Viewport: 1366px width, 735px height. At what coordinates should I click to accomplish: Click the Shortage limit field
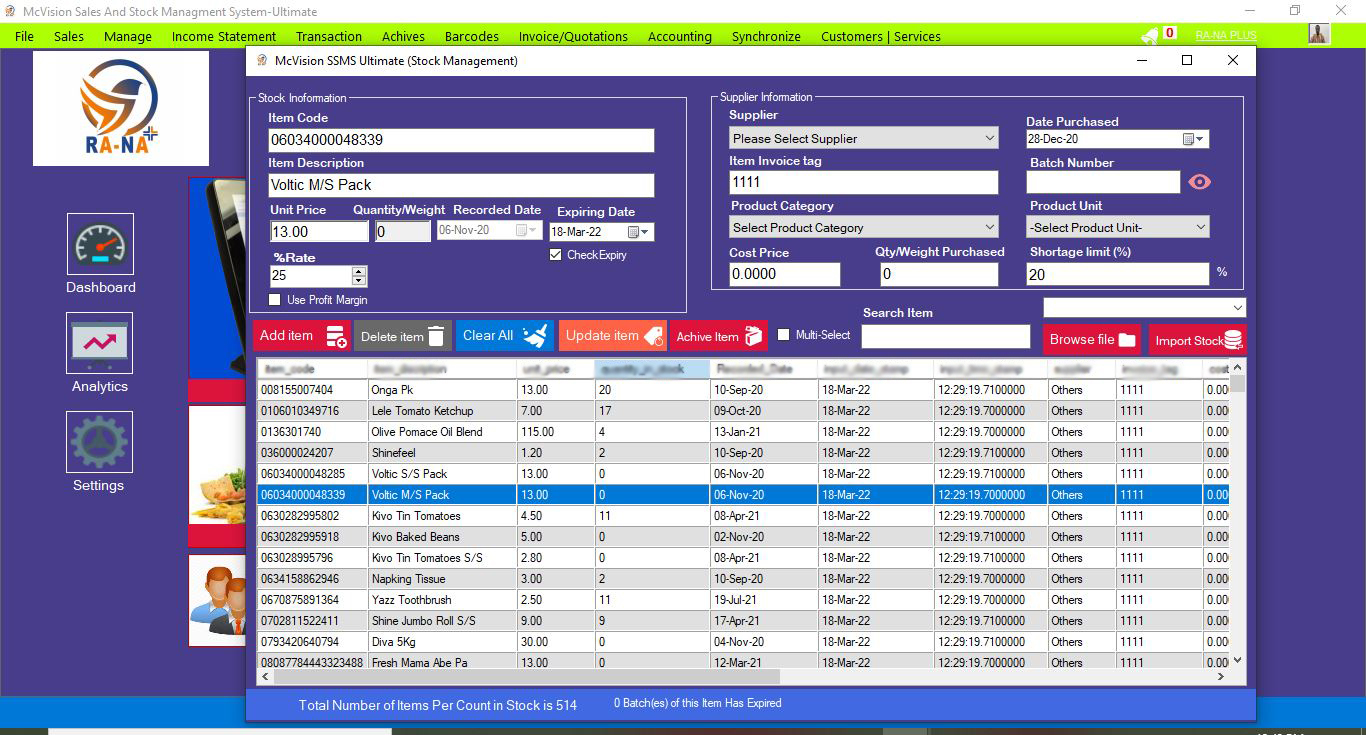pos(1118,274)
